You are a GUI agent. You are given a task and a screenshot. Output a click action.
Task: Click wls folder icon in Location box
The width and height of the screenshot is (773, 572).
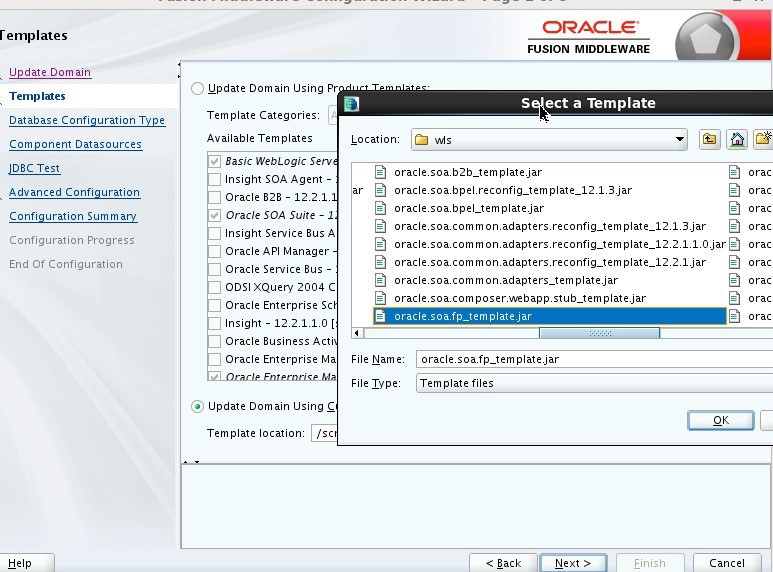[422, 140]
